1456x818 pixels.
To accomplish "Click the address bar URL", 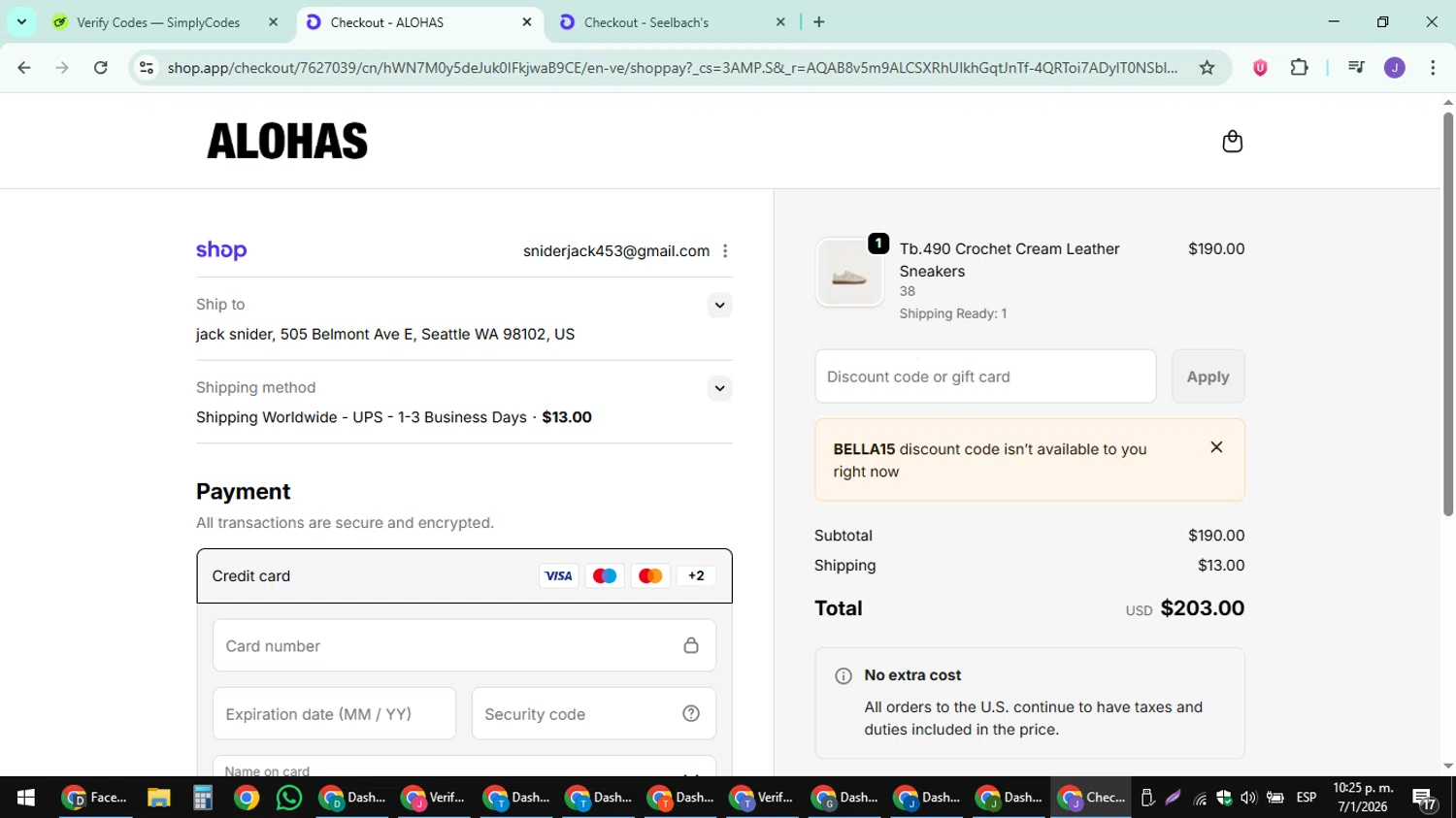I will 672,67.
